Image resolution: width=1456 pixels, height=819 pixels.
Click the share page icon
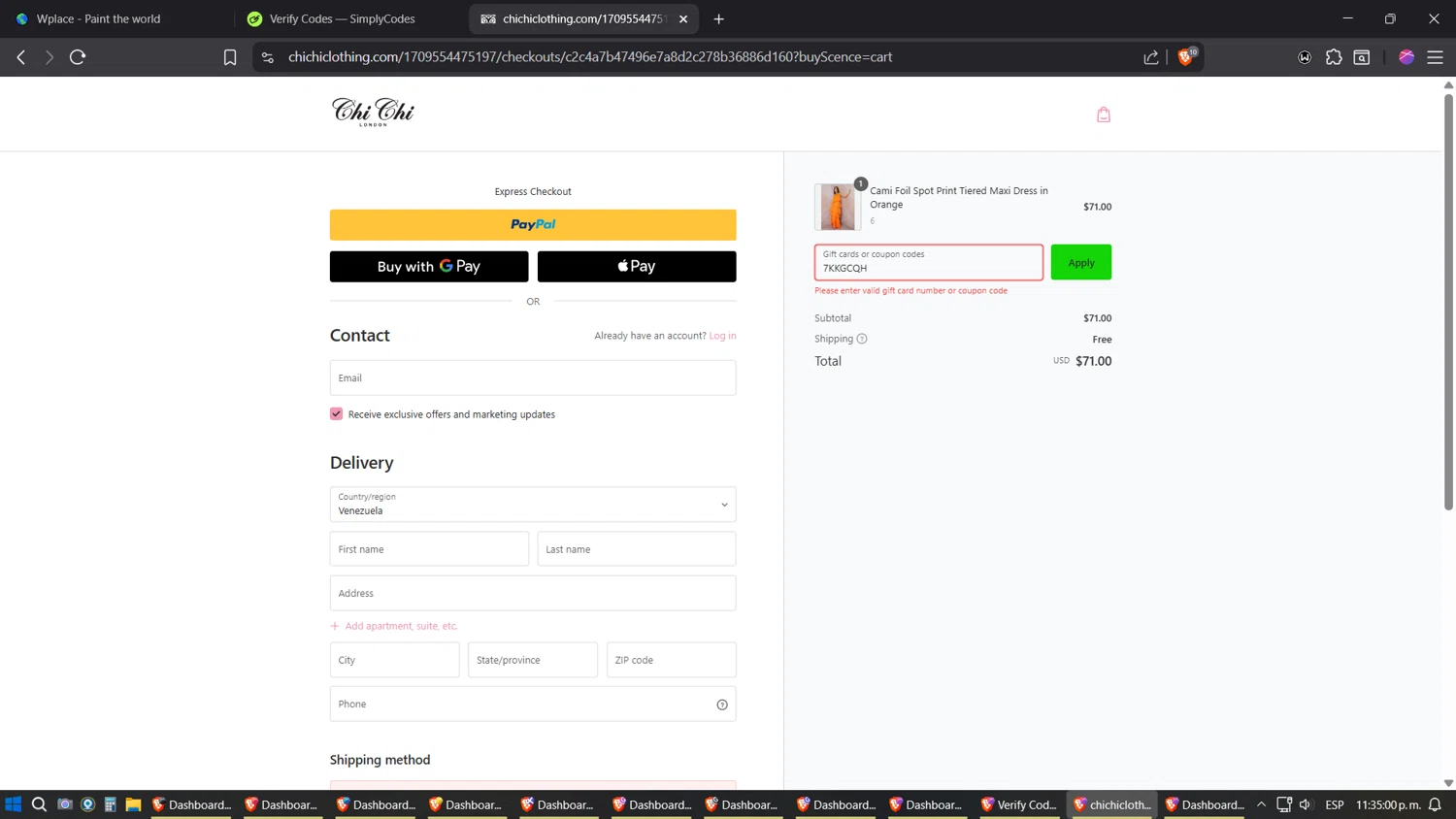(x=1151, y=57)
